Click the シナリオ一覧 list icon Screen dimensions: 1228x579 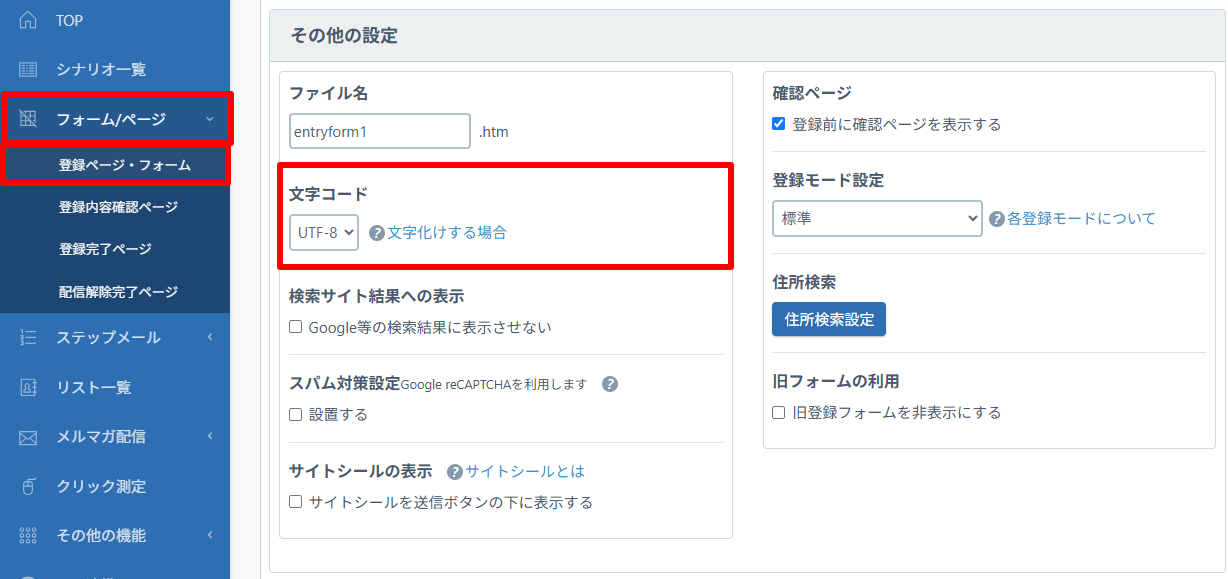(28, 69)
